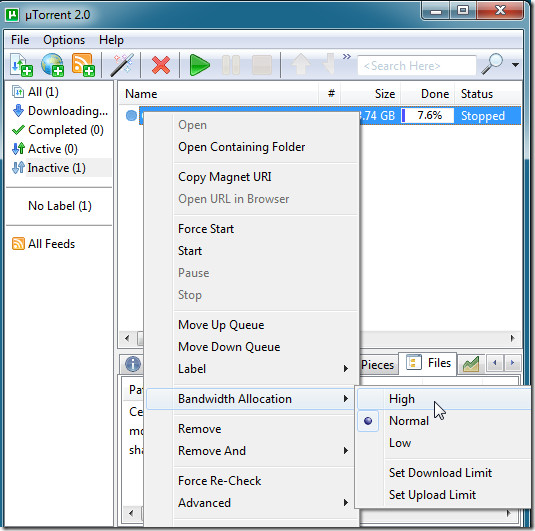This screenshot has height=531, width=535.
Task: Open the Speed graph tab icon
Action: [x=471, y=364]
